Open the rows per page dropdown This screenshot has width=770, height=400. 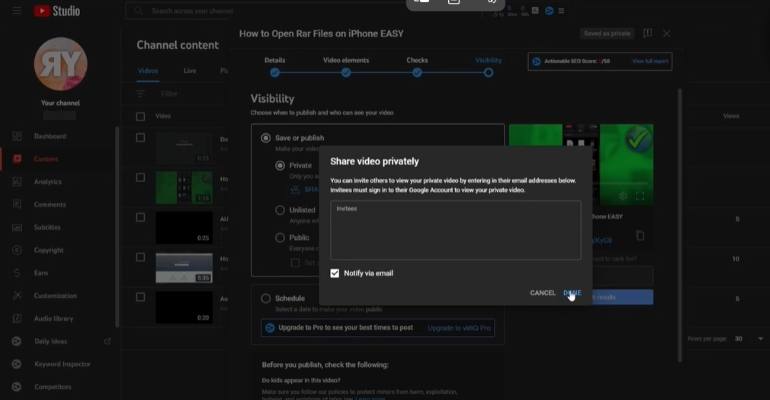click(748, 339)
